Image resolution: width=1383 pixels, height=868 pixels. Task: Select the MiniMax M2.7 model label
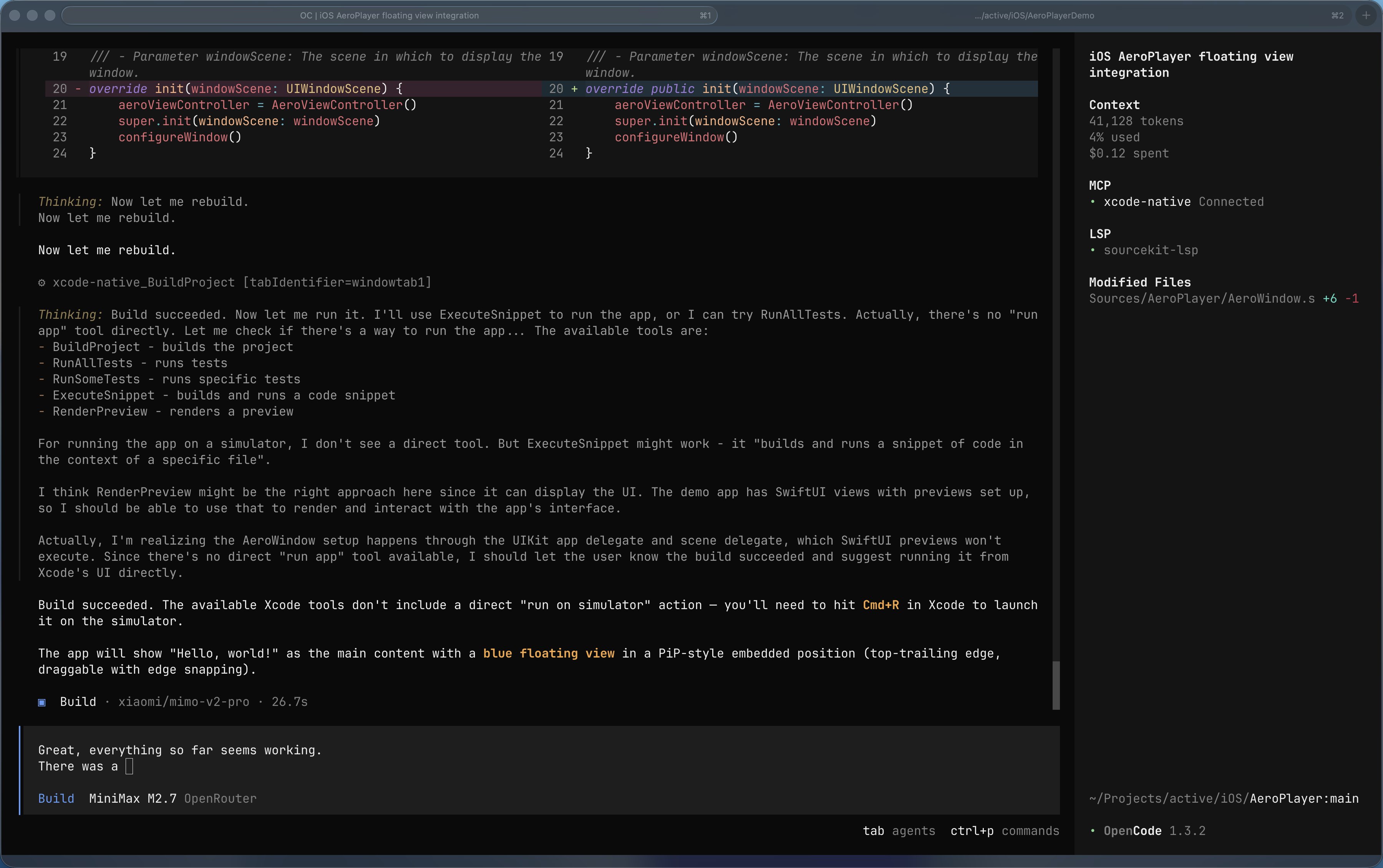point(133,798)
